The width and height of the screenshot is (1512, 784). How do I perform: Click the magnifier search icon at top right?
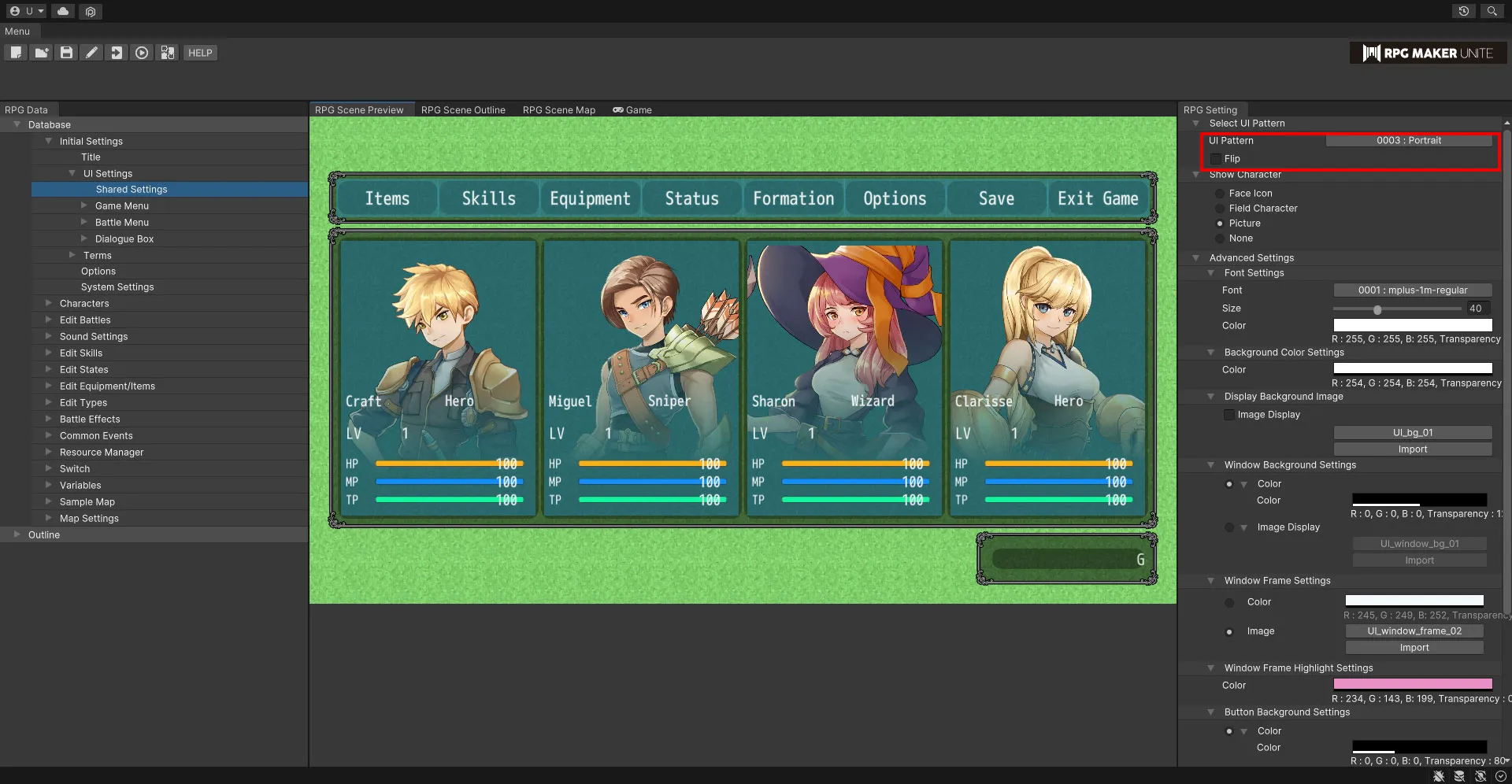tap(1492, 11)
